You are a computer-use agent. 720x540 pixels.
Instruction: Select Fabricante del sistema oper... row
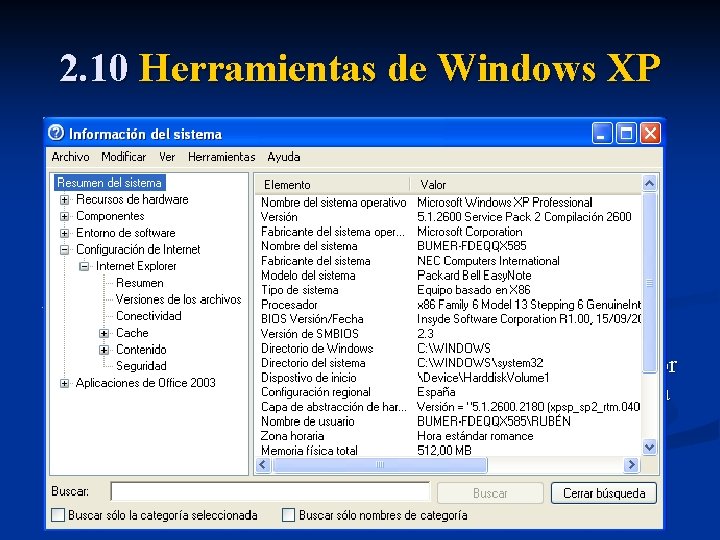pyautogui.click(x=448, y=231)
